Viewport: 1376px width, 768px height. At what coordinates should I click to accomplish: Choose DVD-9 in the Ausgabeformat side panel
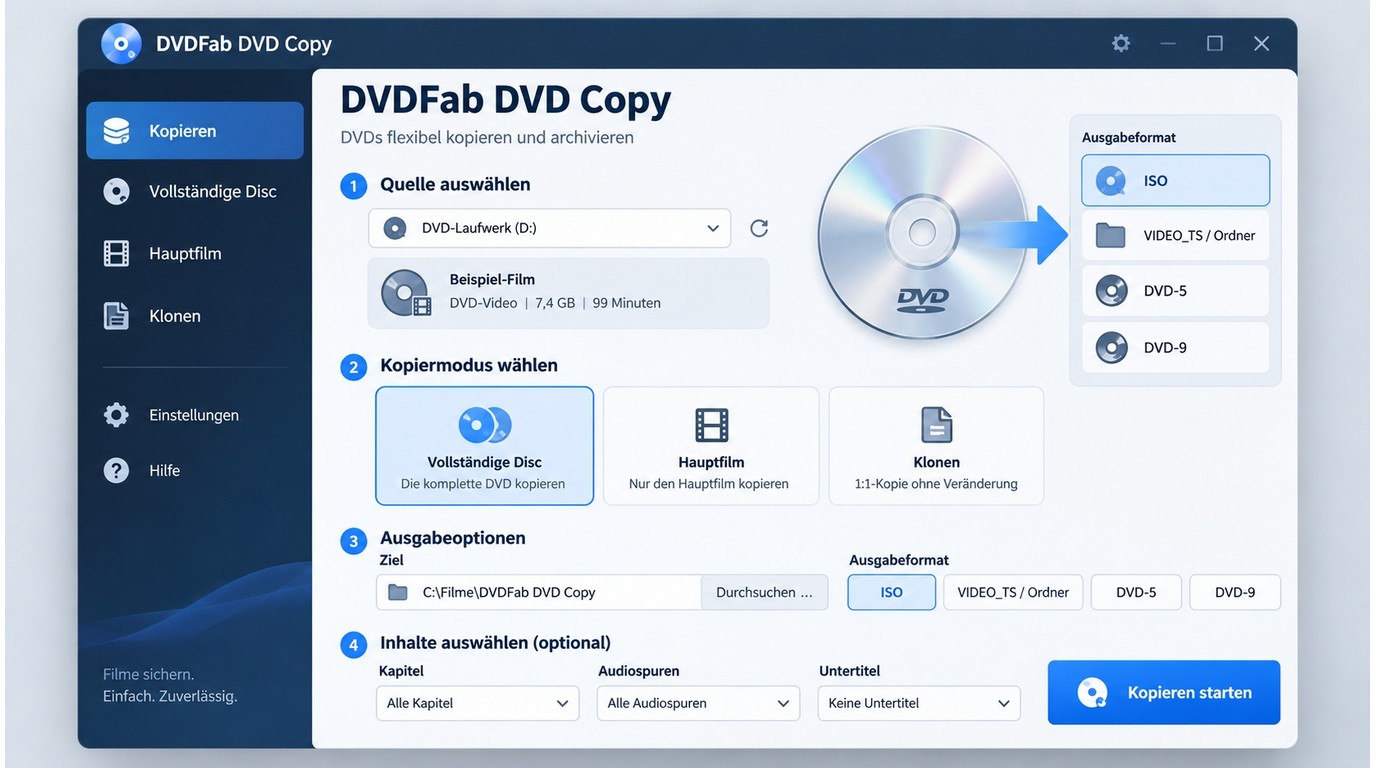tap(1175, 348)
